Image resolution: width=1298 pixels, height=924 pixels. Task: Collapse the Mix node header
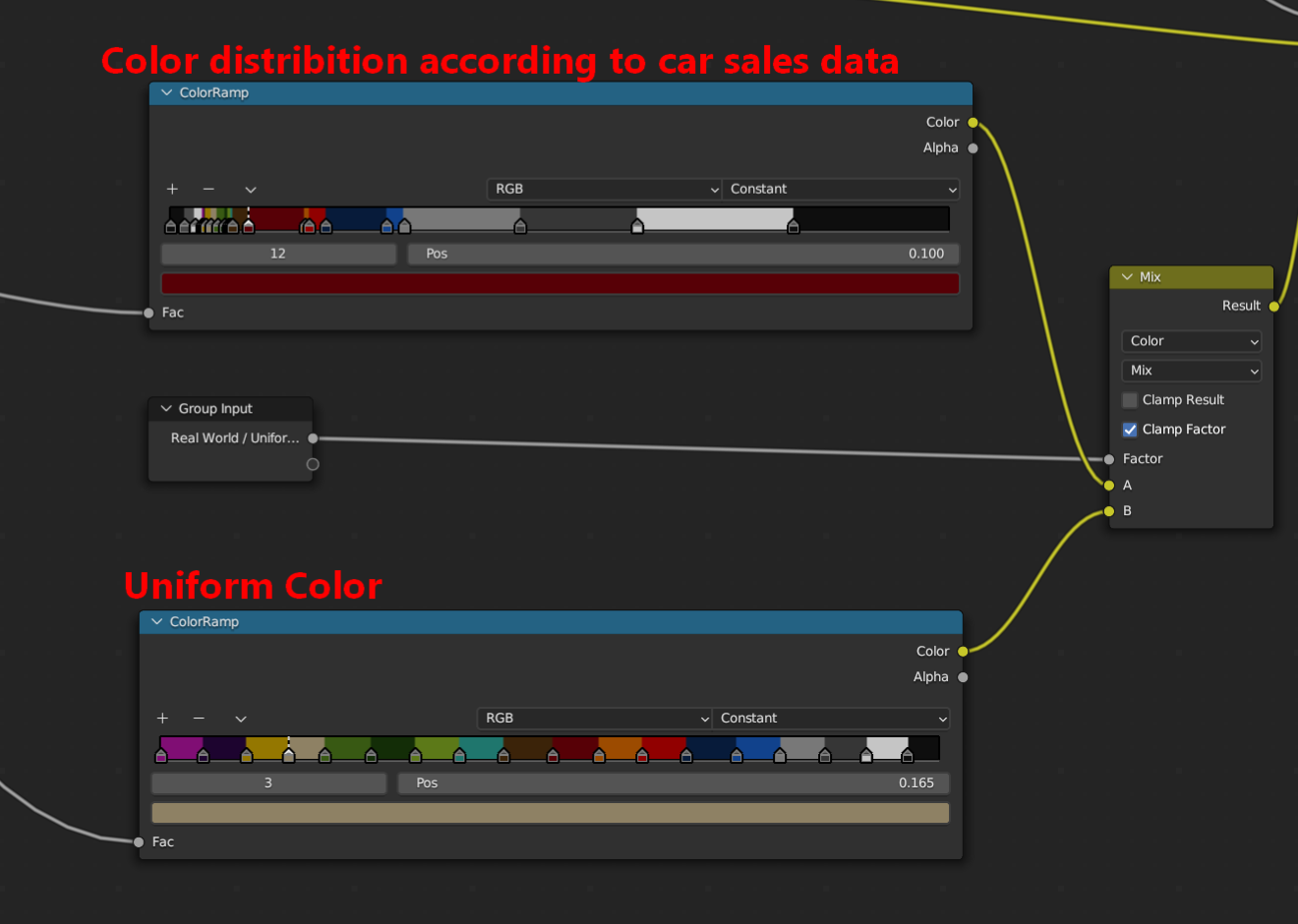[x=1127, y=277]
